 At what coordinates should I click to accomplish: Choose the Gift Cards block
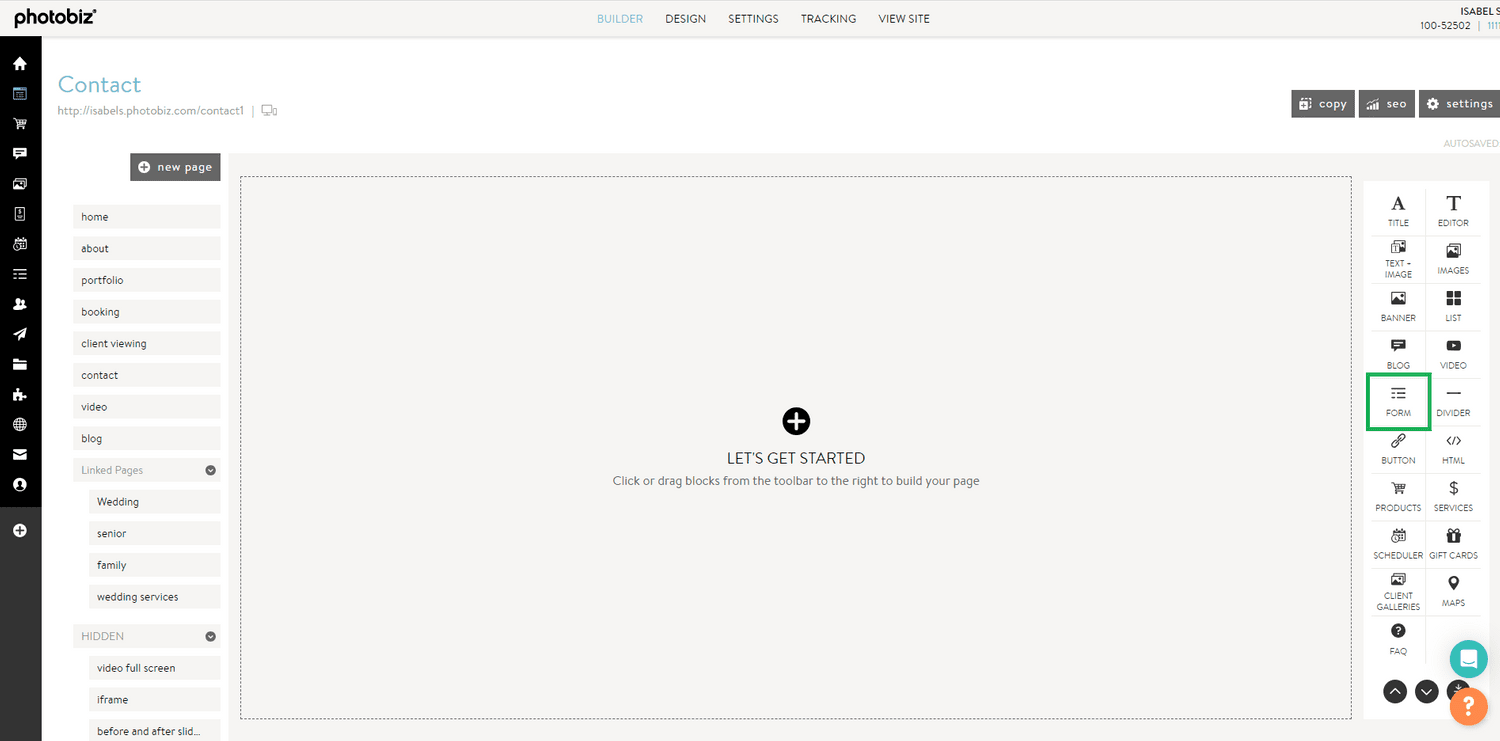coord(1453,543)
